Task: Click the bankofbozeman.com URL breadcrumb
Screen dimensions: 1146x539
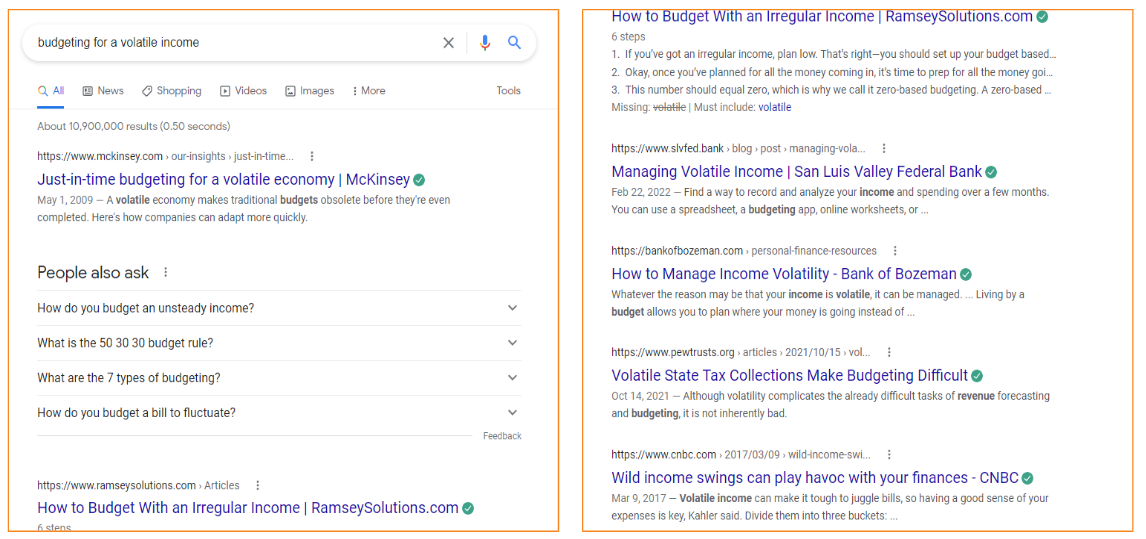Action: [x=744, y=251]
